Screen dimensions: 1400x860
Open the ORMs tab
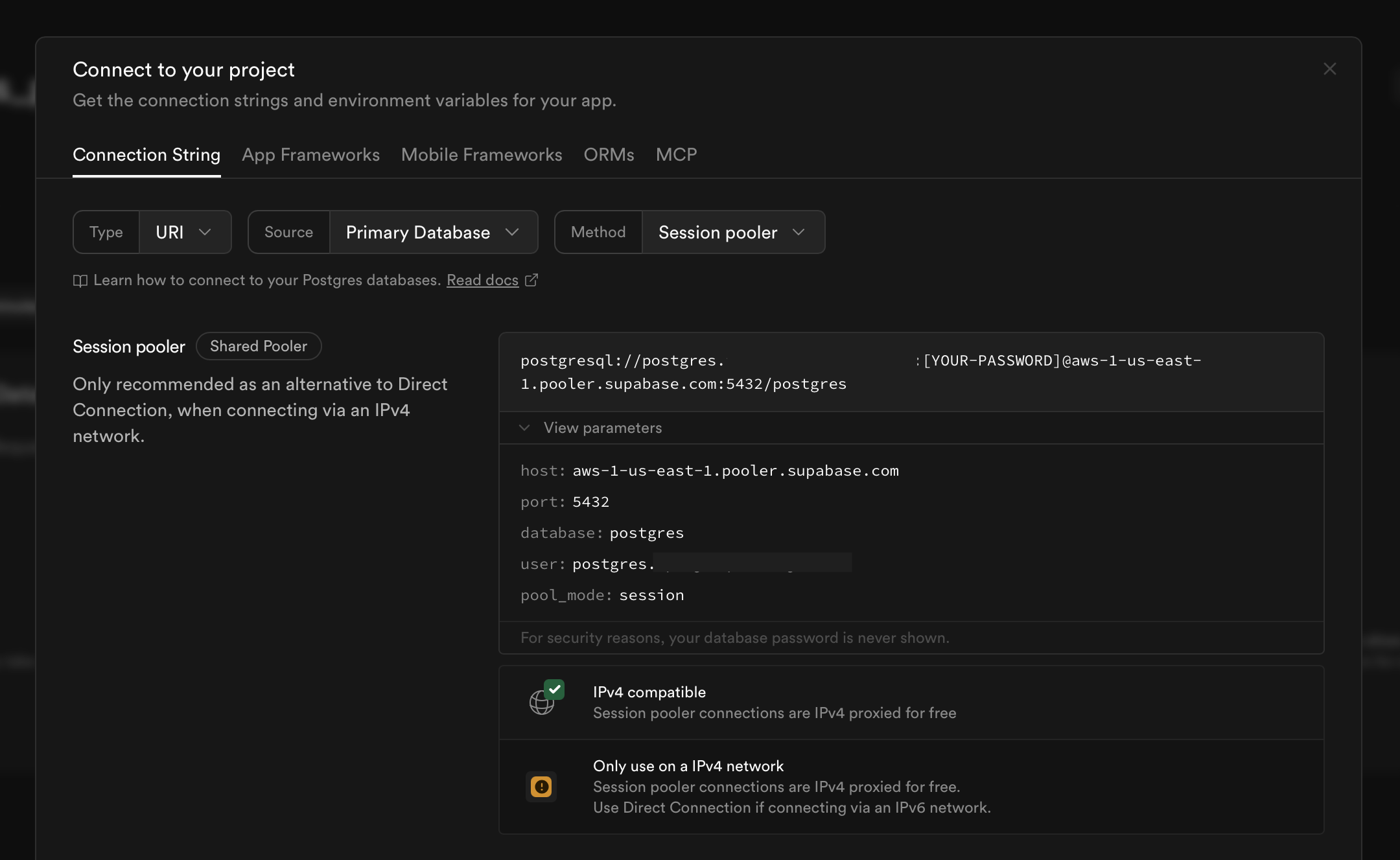[x=609, y=155]
